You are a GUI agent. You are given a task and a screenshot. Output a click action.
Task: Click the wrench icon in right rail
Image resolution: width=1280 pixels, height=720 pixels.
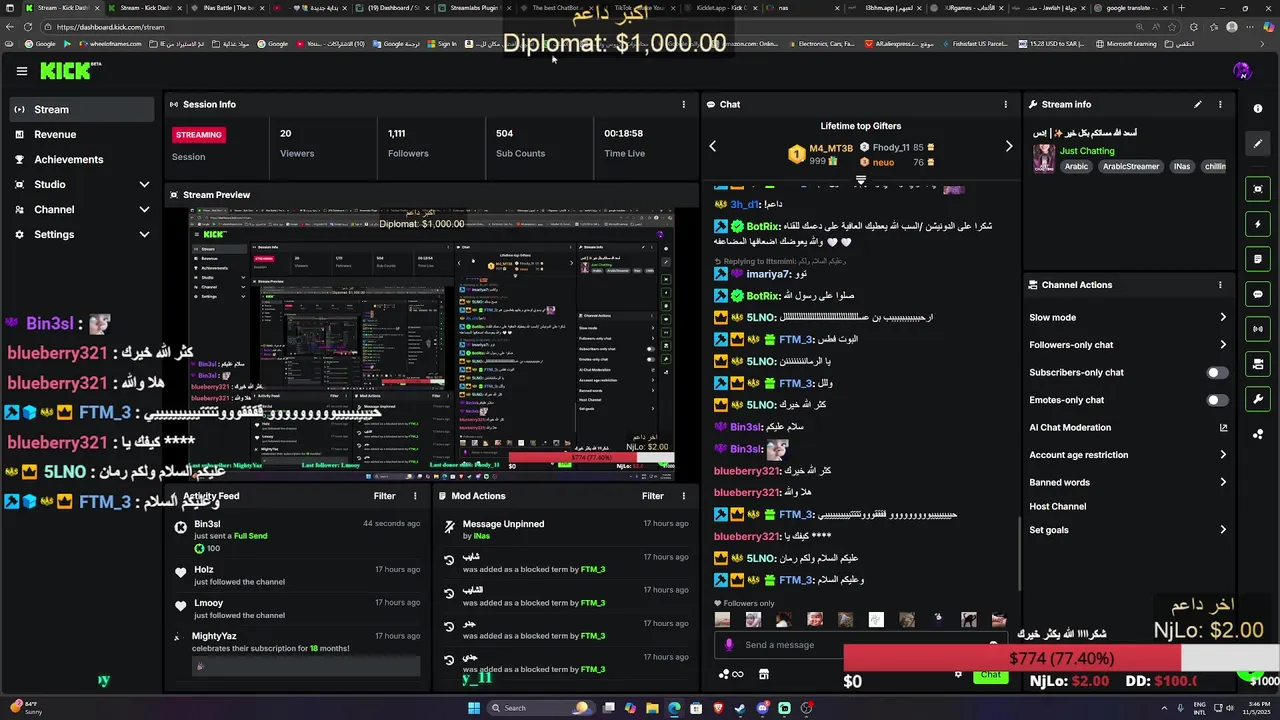[x=1258, y=399]
